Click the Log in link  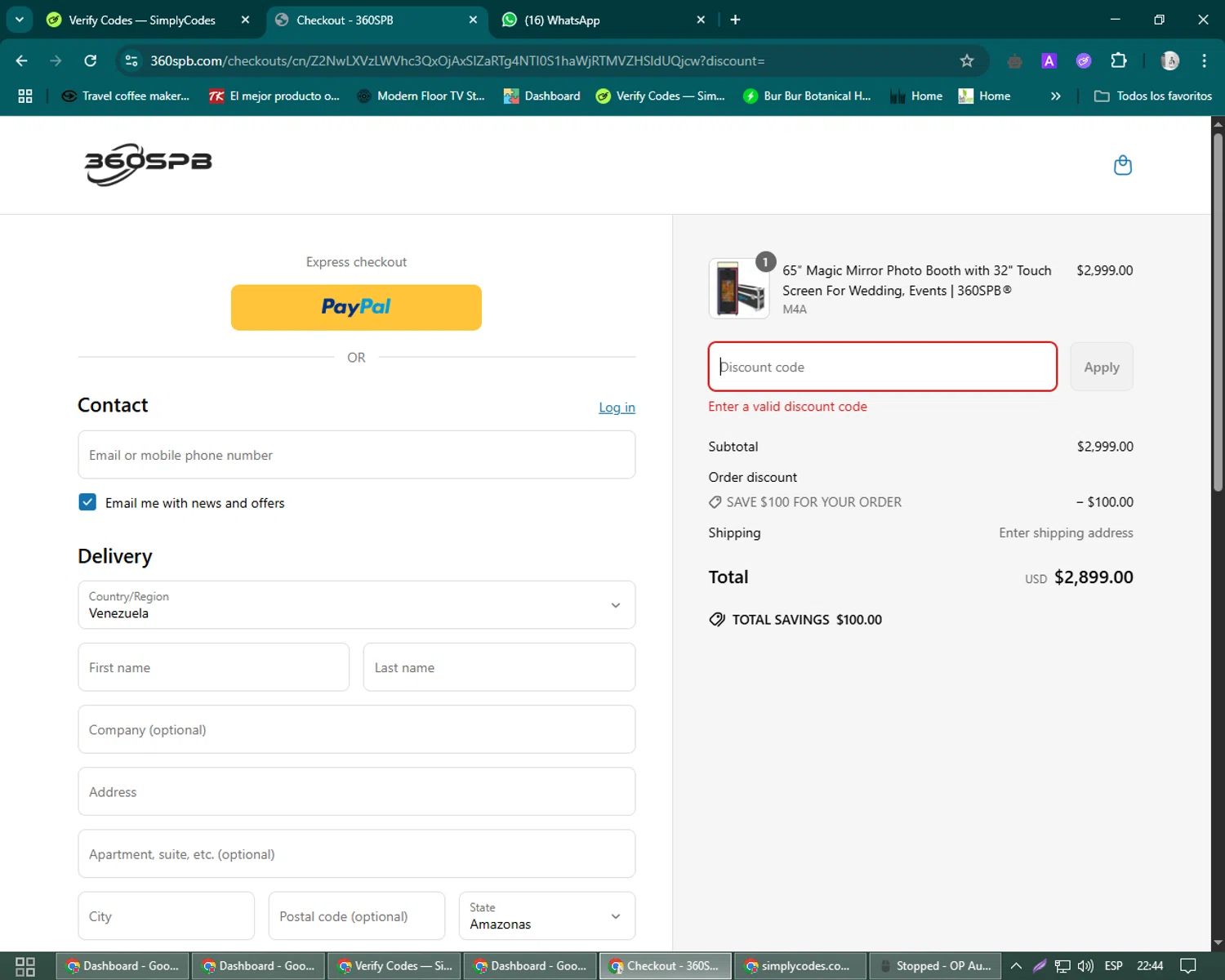[617, 408]
